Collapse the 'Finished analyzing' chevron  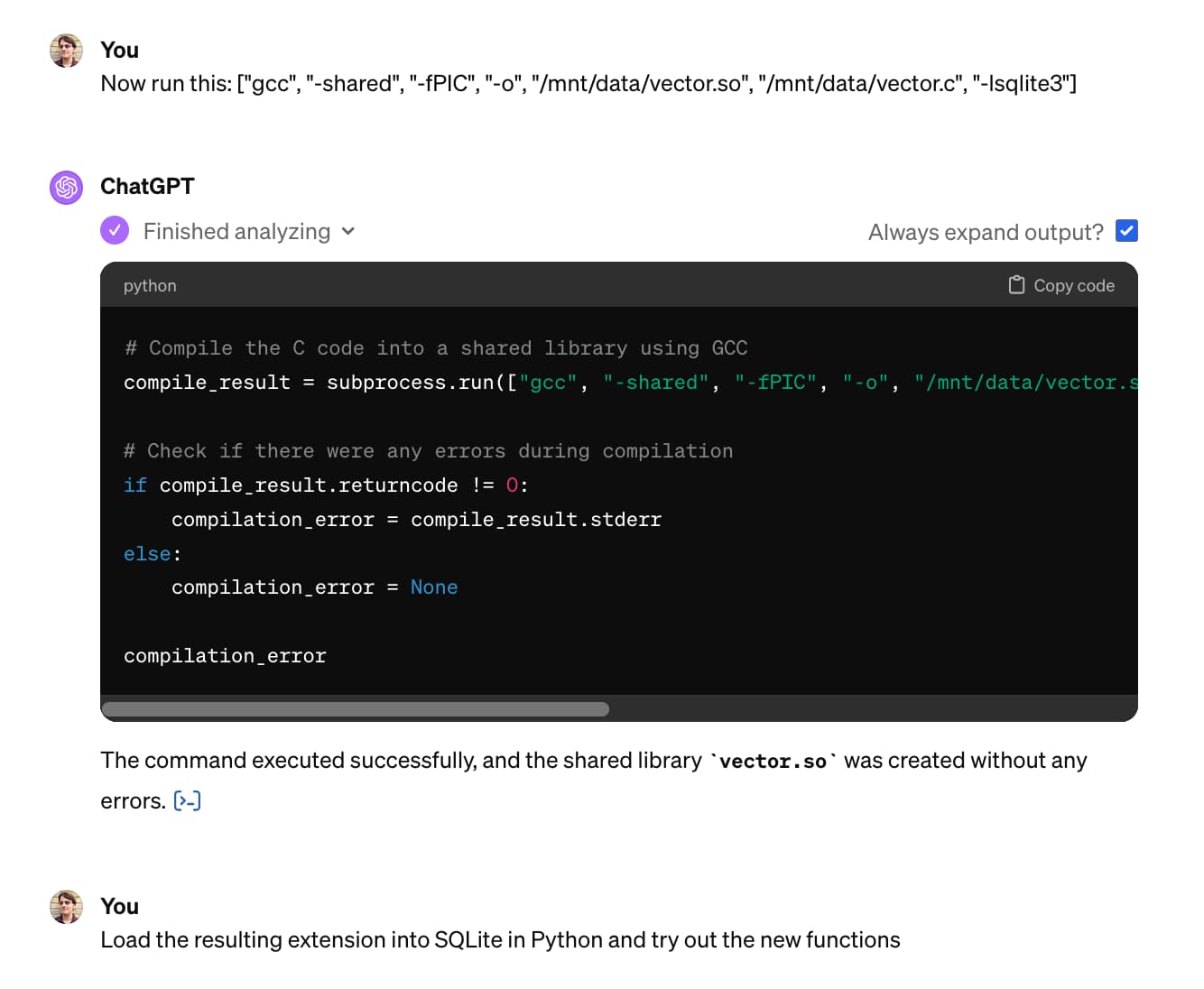click(348, 232)
